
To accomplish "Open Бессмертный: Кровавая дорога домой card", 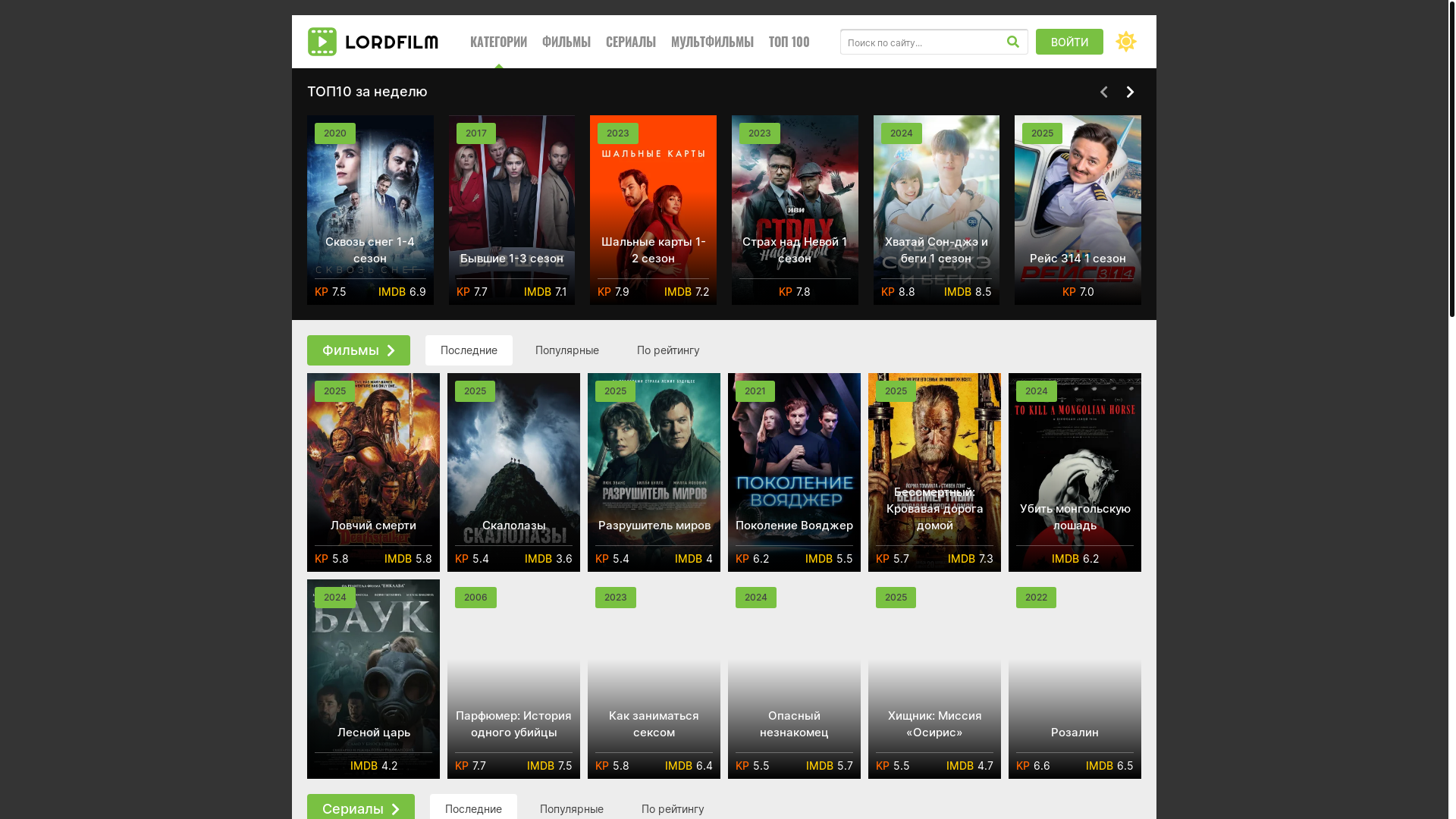I will click(x=934, y=472).
